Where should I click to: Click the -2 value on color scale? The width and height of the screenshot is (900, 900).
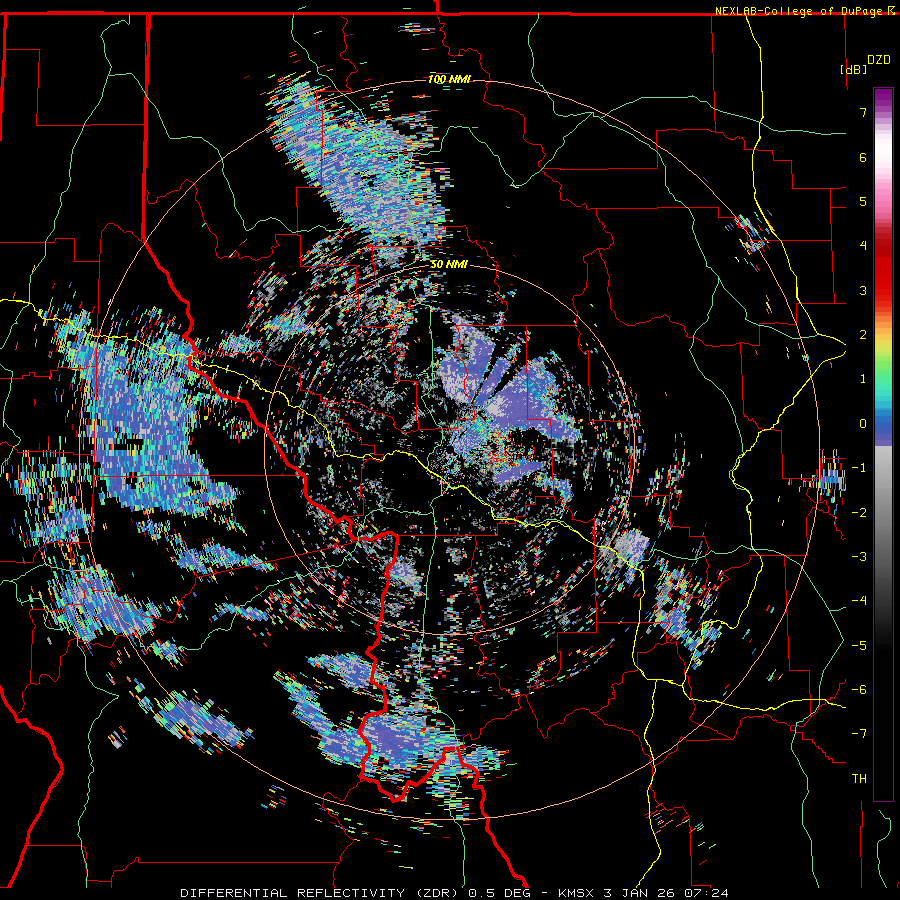point(859,513)
